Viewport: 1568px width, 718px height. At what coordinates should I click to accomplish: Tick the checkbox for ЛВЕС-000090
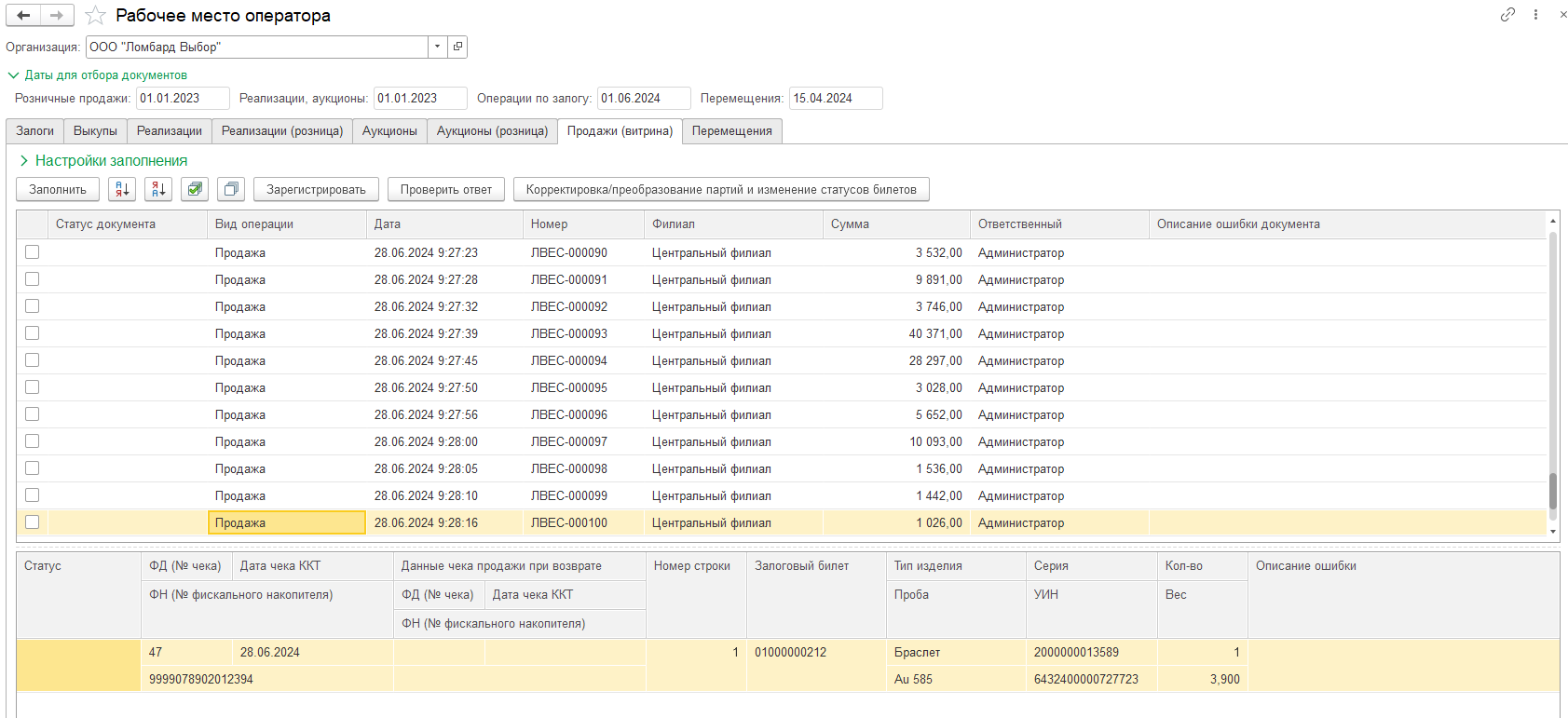pos(33,252)
